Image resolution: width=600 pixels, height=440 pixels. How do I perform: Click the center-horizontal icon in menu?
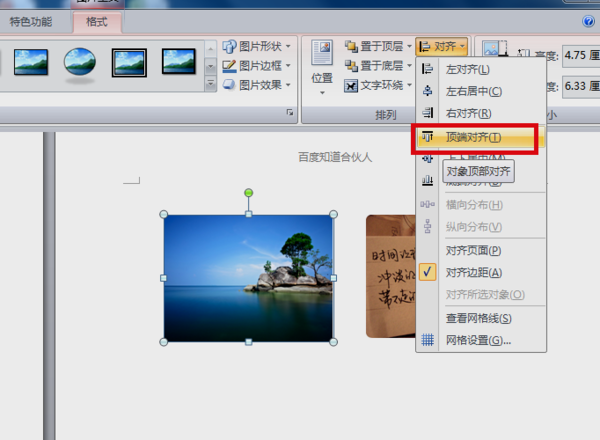(427, 91)
